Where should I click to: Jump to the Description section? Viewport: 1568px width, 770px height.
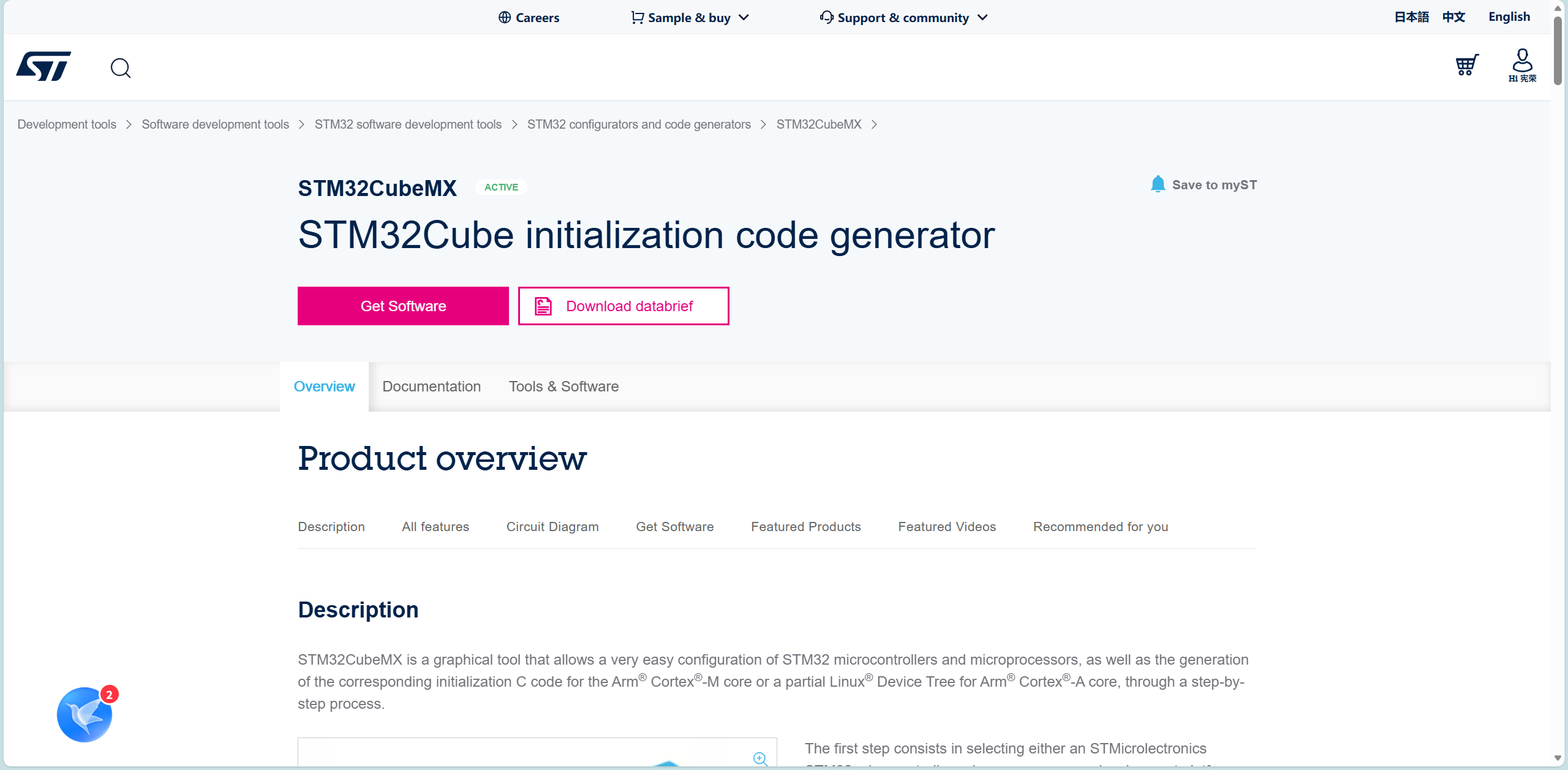pos(331,527)
